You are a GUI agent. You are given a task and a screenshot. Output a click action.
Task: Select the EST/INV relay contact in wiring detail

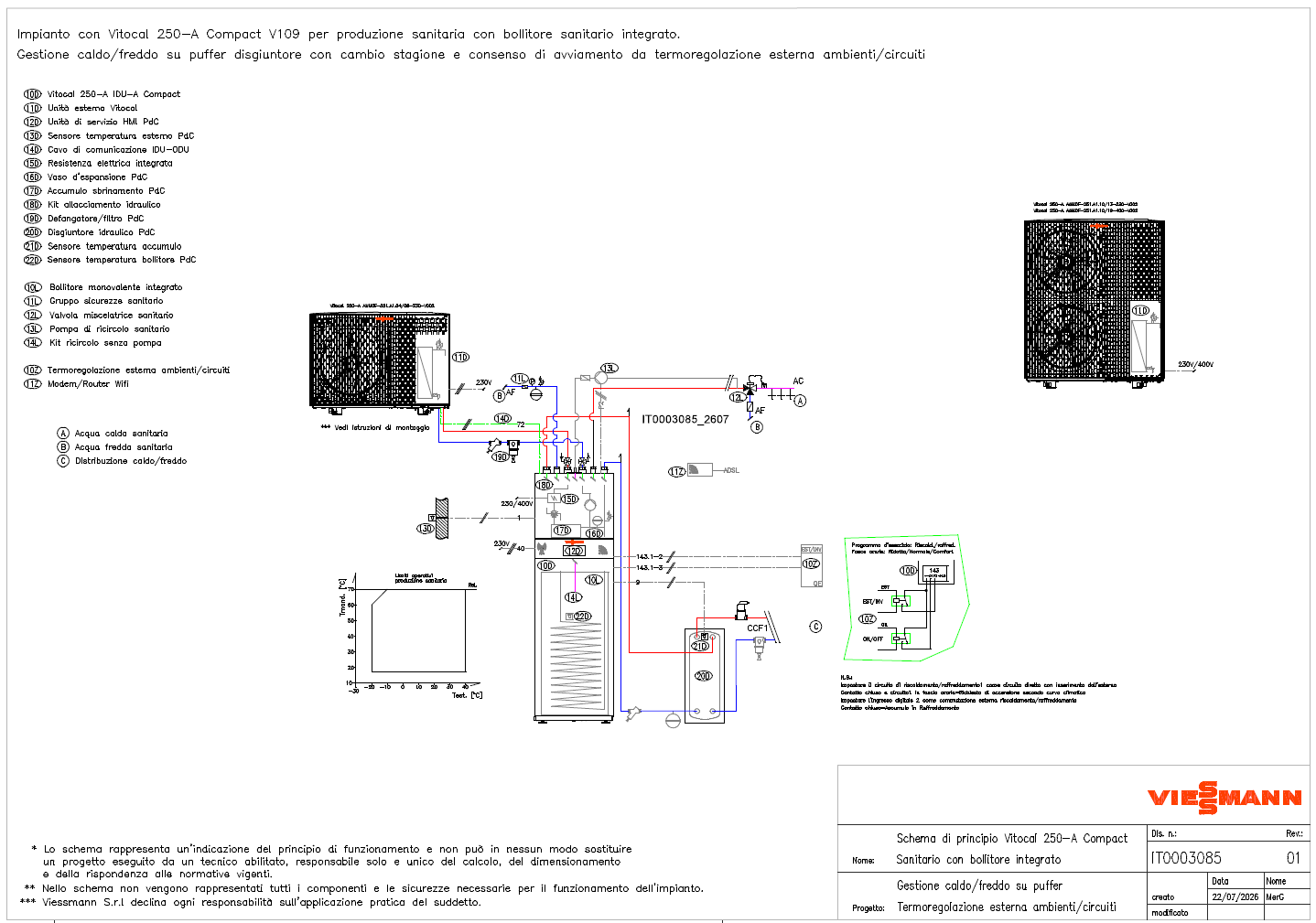pyautogui.click(x=901, y=601)
